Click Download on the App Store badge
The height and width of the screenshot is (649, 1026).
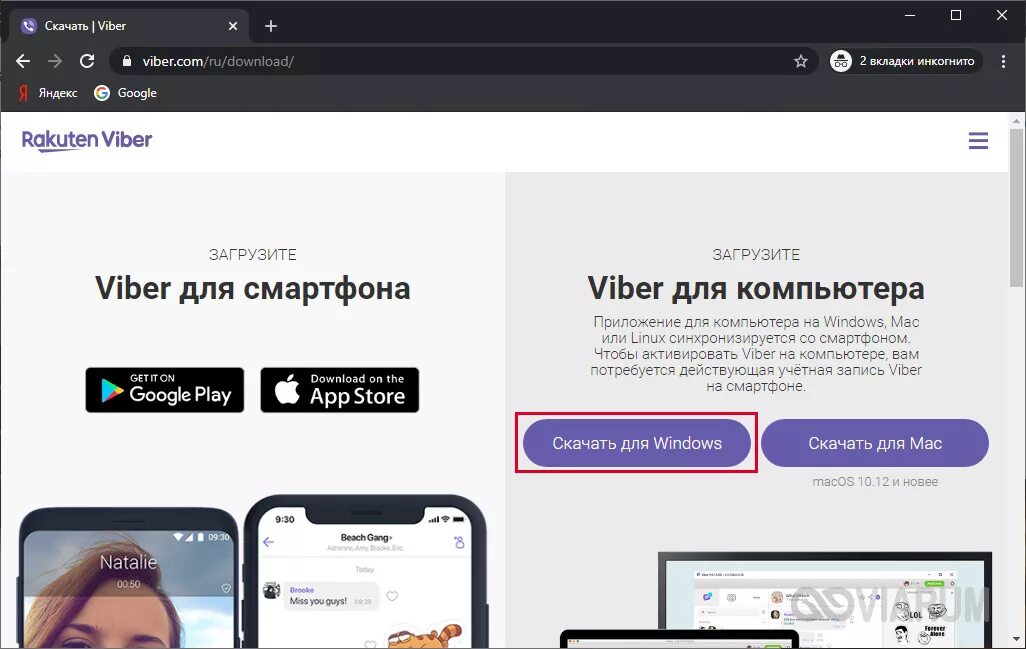(x=340, y=390)
